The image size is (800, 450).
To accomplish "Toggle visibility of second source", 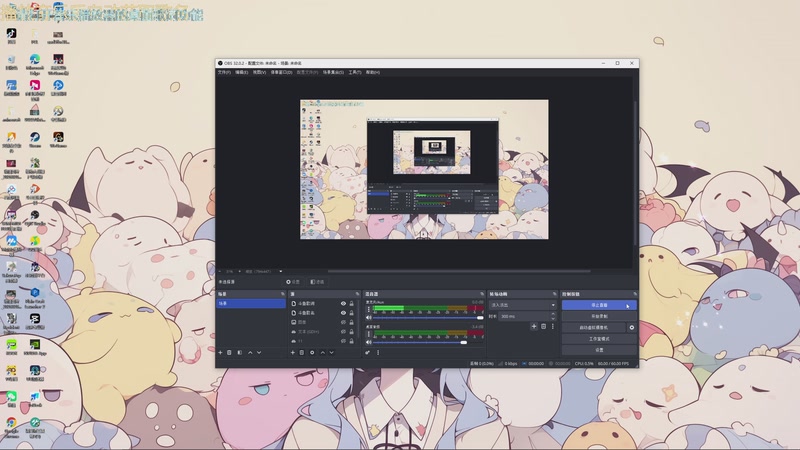I will (343, 313).
